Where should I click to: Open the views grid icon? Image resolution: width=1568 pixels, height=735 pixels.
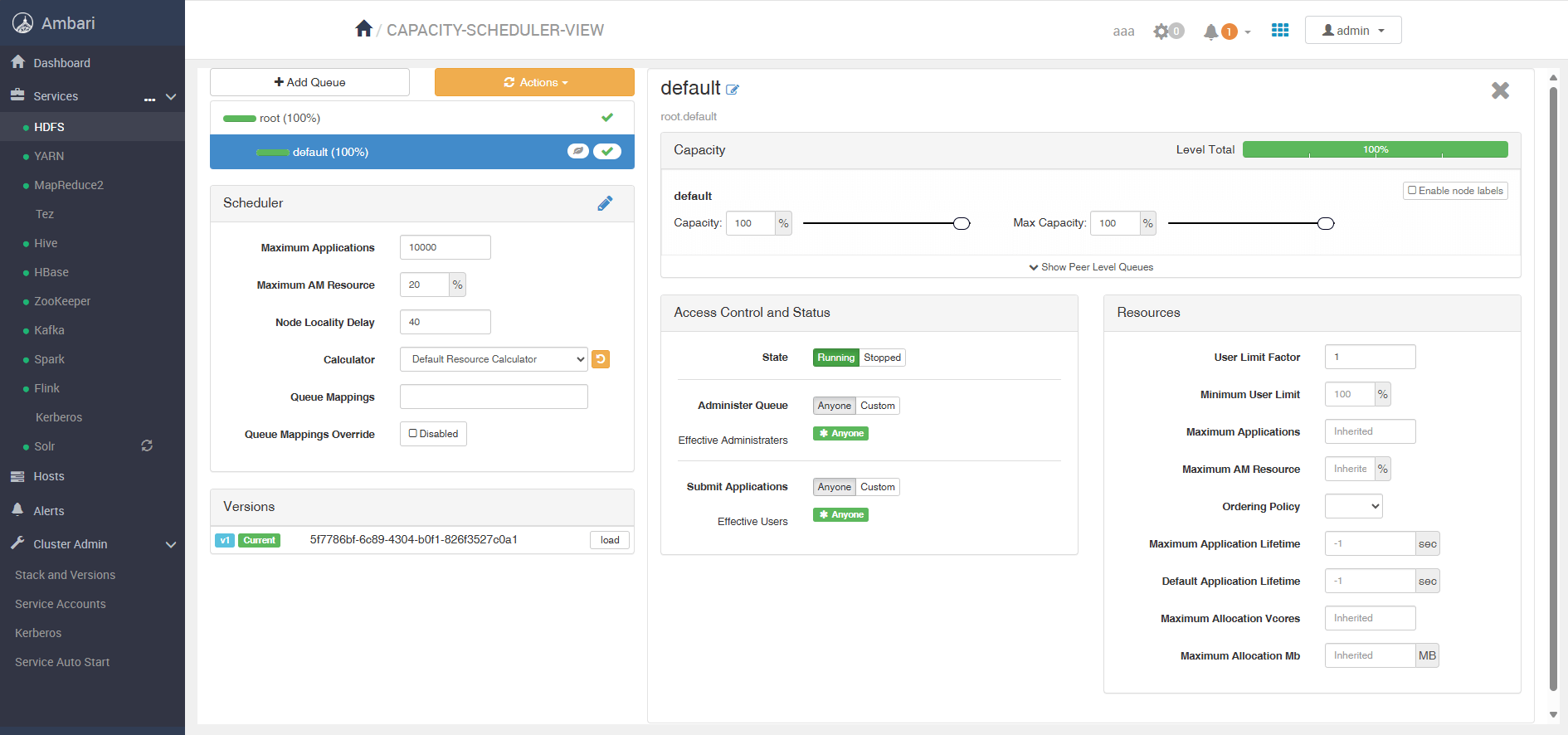(x=1280, y=30)
